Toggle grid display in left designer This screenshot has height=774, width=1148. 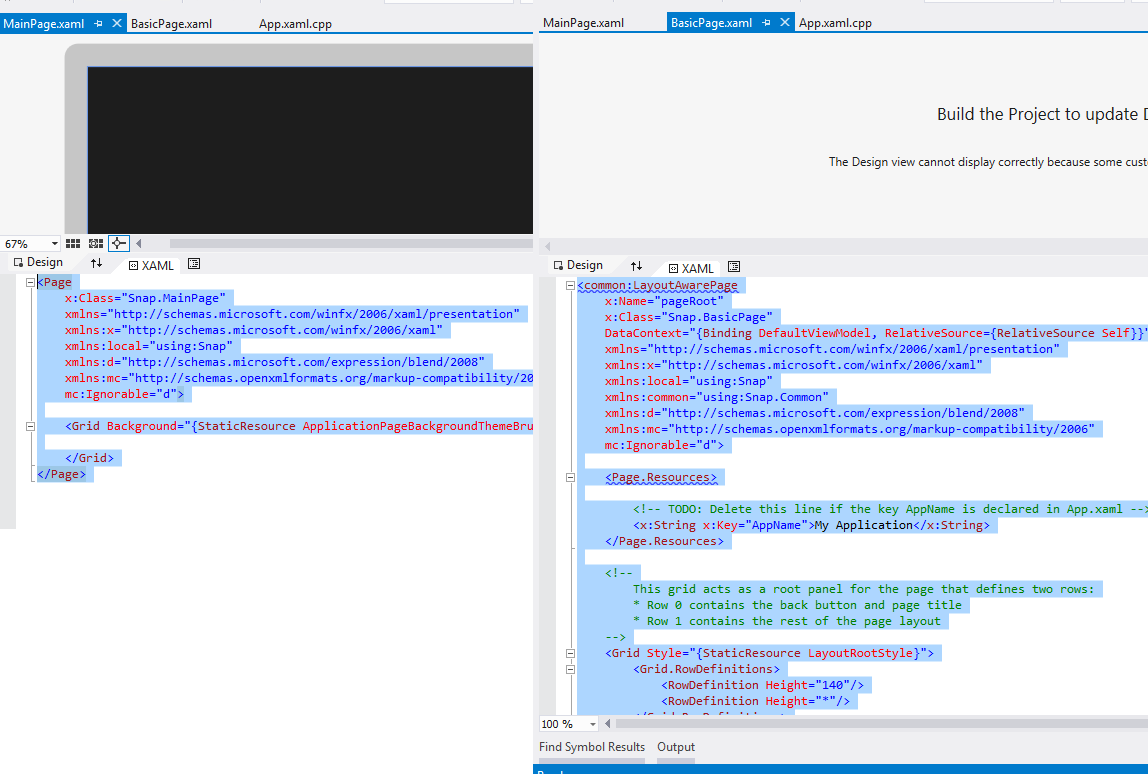(73, 243)
